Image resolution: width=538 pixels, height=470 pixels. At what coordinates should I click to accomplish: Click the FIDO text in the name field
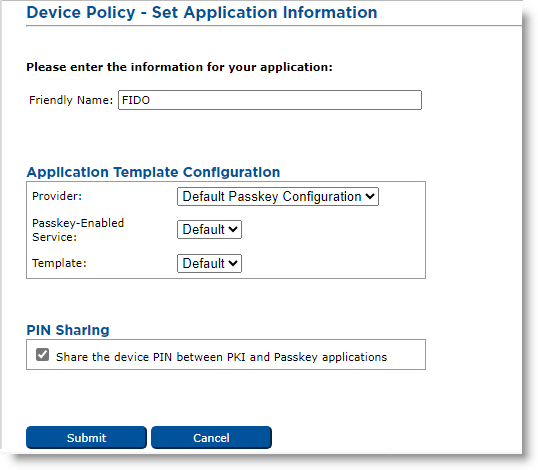[x=136, y=100]
